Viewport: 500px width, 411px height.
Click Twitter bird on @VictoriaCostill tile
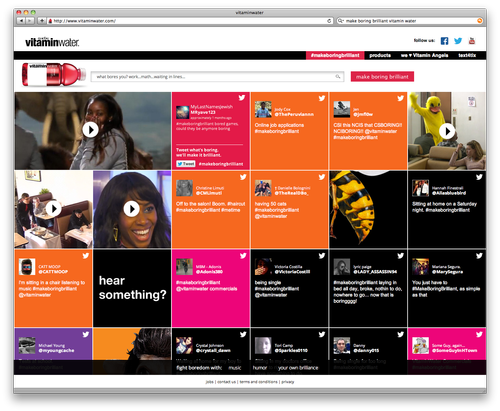pyautogui.click(x=322, y=256)
